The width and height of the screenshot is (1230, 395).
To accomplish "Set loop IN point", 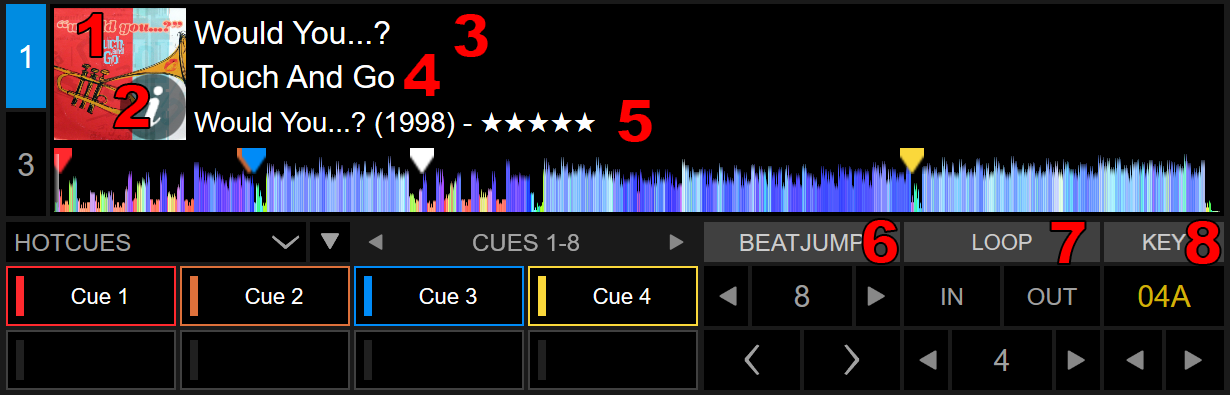I will 952,296.
